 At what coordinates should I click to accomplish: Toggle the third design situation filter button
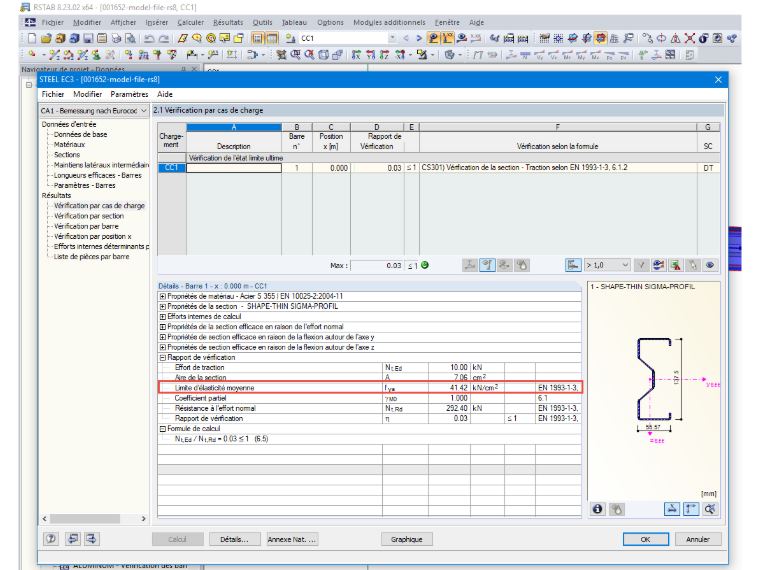point(504,265)
